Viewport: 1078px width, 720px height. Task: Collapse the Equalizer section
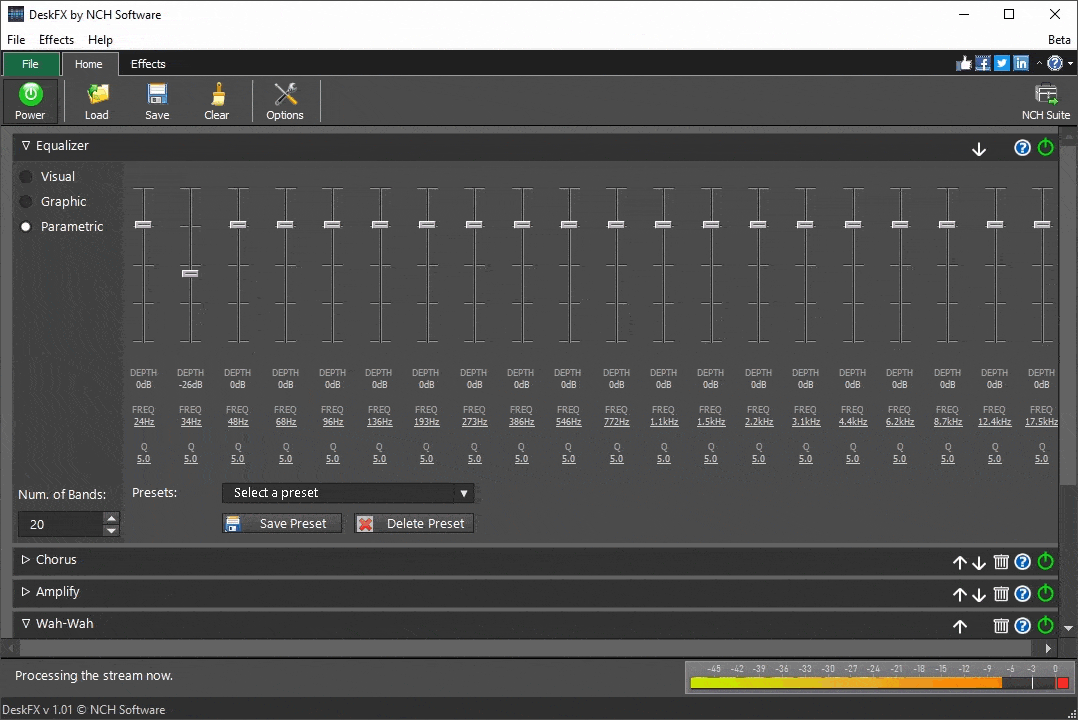[25, 145]
